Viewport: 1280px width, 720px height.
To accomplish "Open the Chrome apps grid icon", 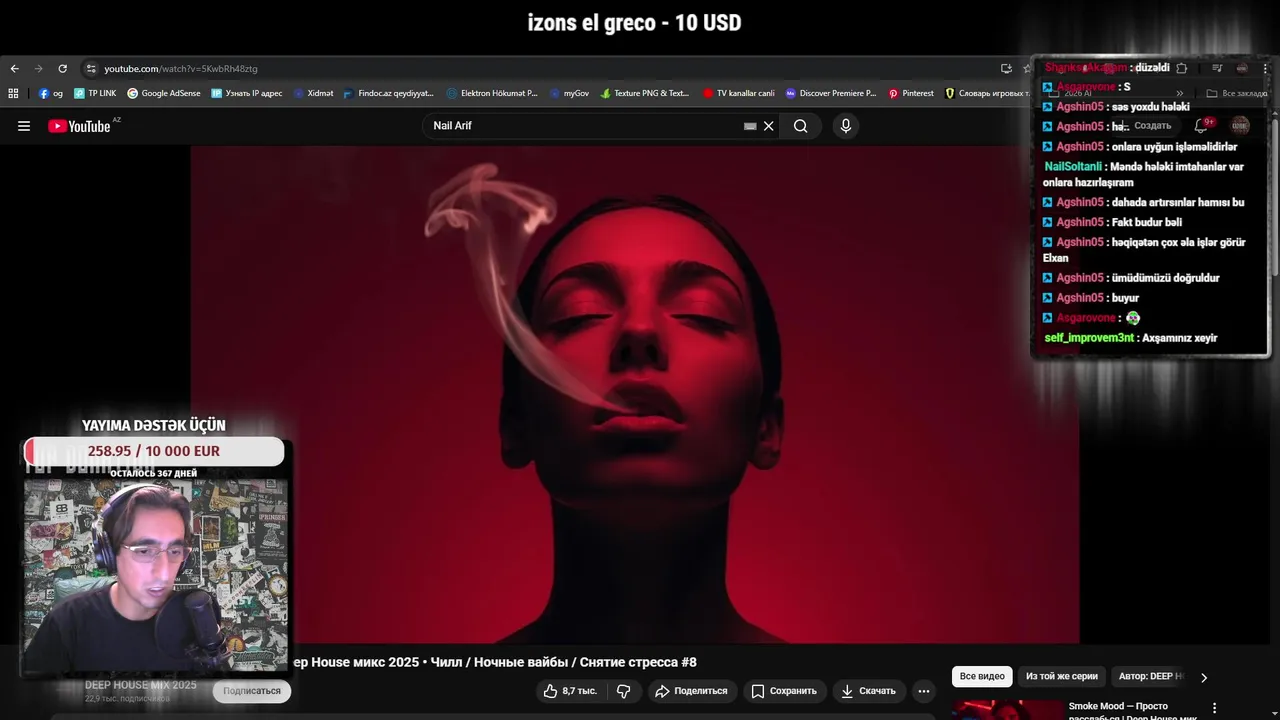I will [13, 93].
